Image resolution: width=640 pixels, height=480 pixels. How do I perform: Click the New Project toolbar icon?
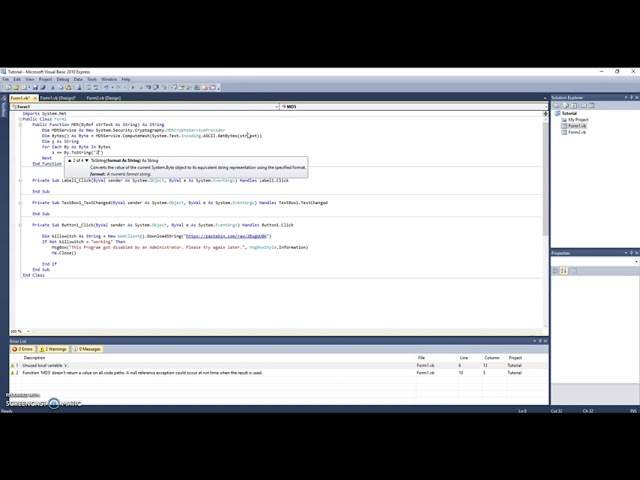8,87
